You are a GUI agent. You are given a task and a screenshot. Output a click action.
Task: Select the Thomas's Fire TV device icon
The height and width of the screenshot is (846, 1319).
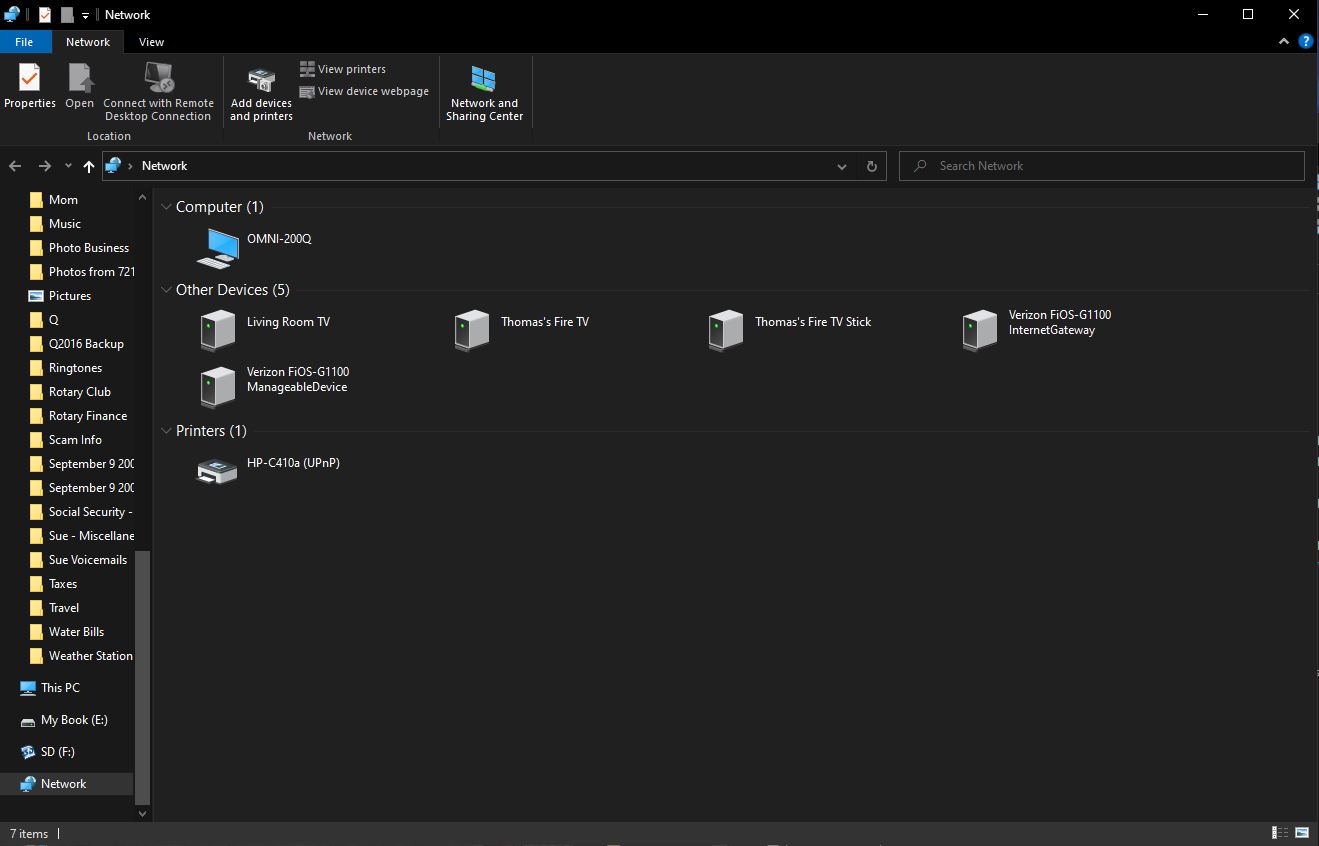point(471,330)
